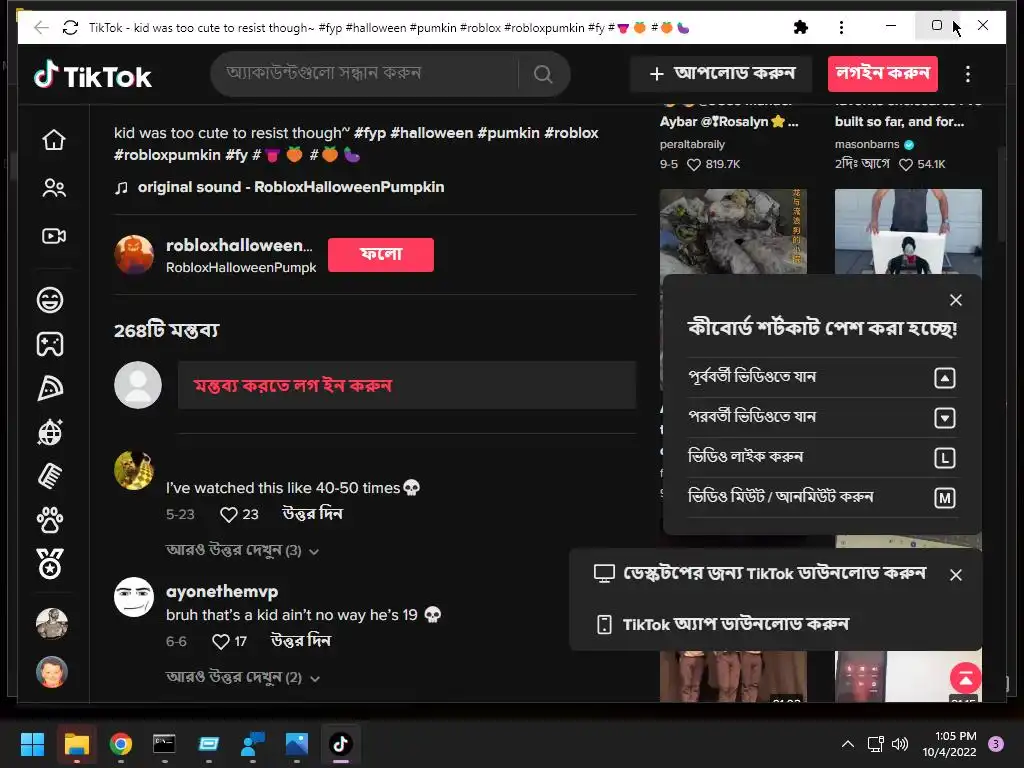Viewport: 1024px width, 768px height.
Task: Select the Food pizza category icon
Action: coord(50,388)
